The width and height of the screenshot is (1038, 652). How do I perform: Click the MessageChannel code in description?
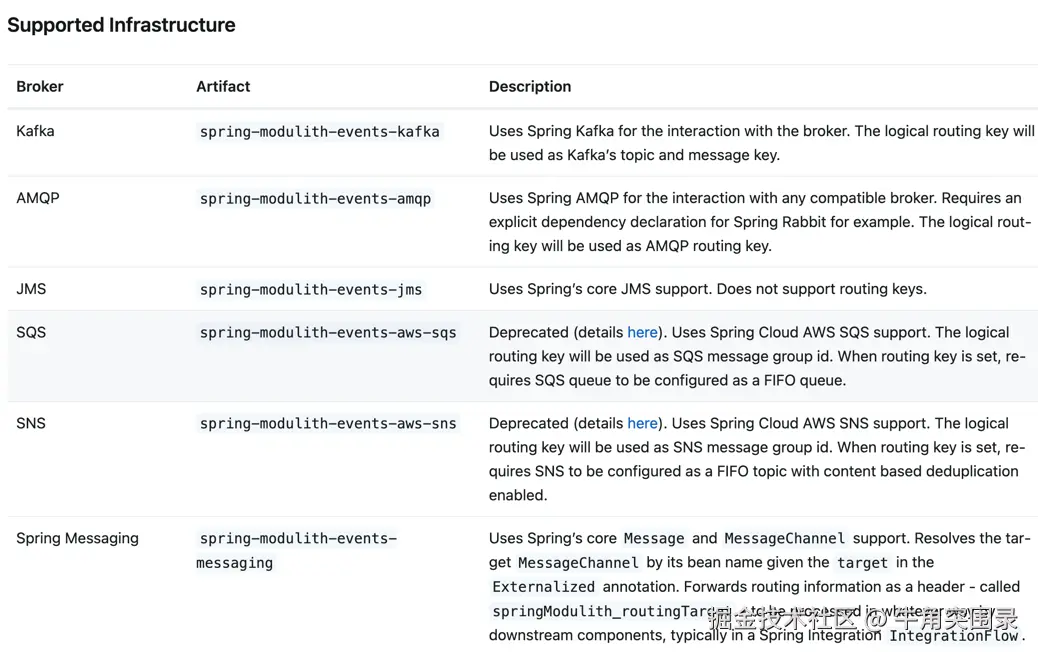(784, 538)
